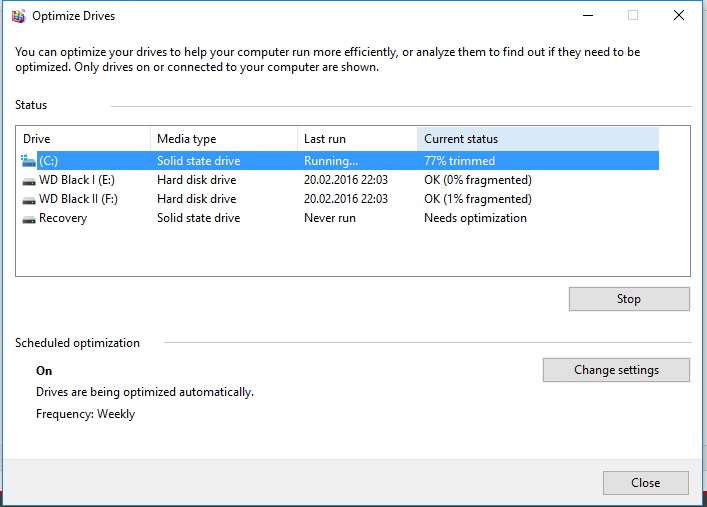Click the Needs optimization status entry
Screen dimensions: 707x507
[475, 218]
